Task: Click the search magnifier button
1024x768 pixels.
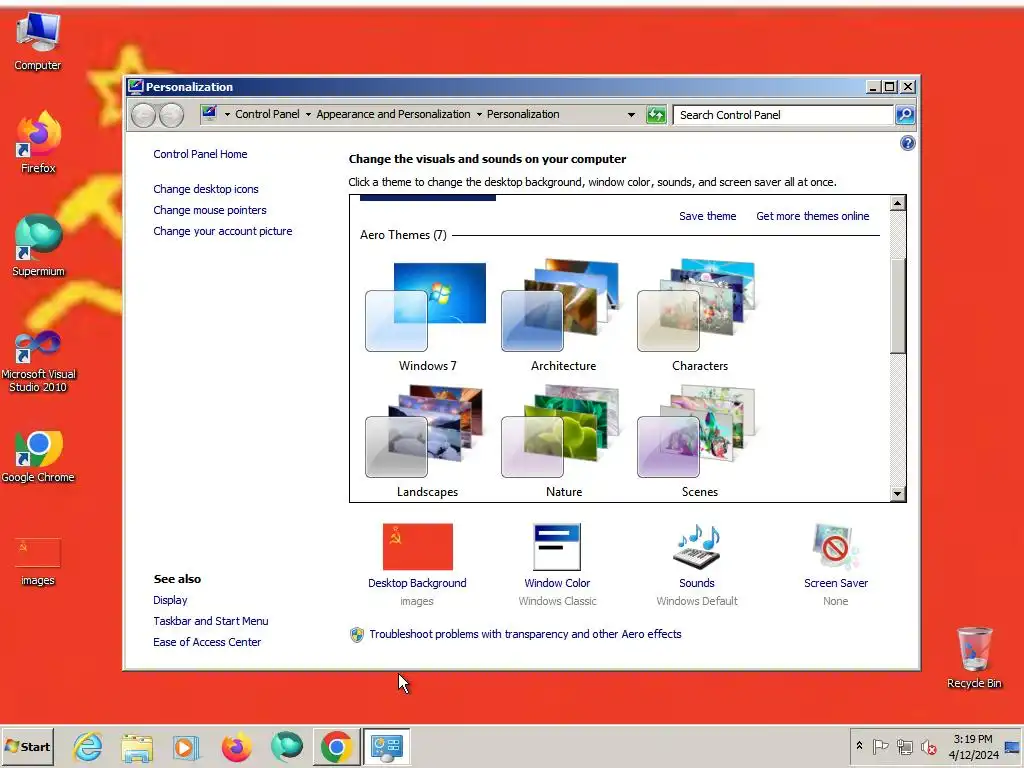Action: coord(904,115)
